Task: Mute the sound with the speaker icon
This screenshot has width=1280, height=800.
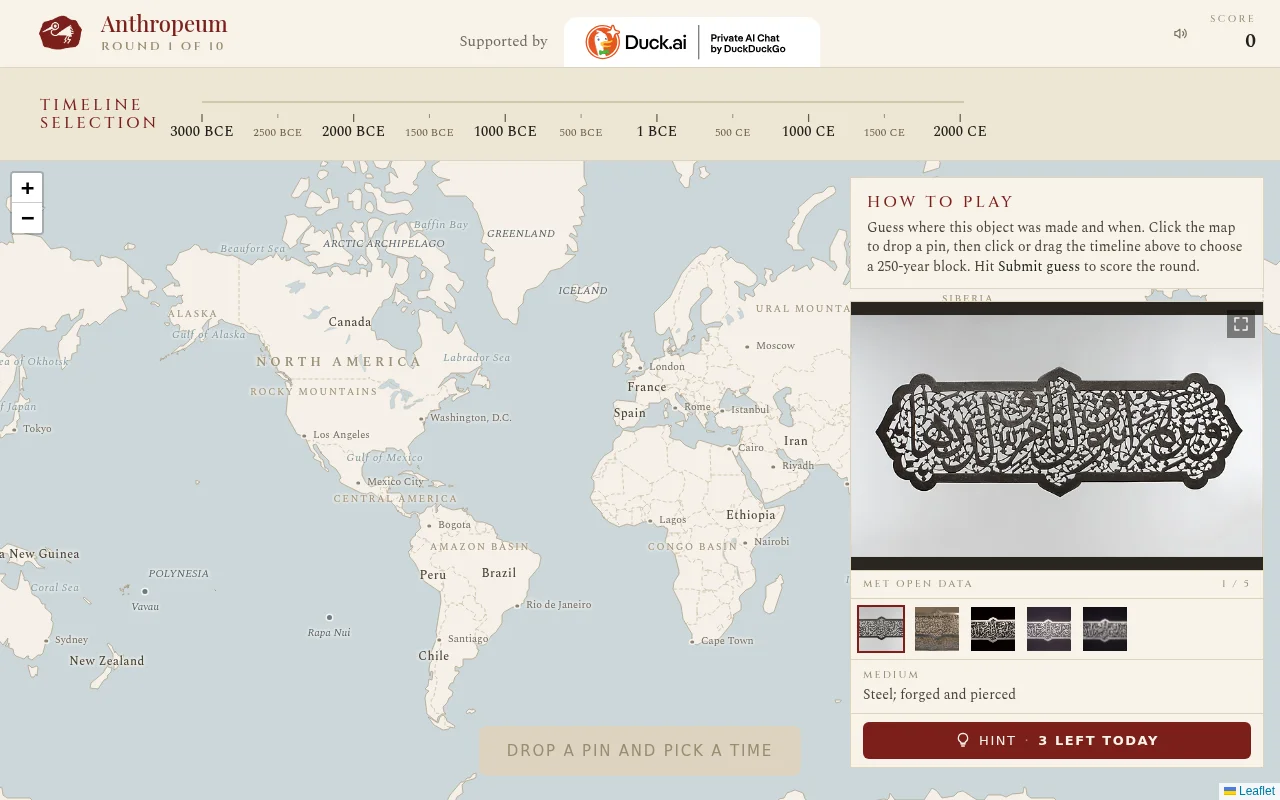Action: click(x=1181, y=34)
